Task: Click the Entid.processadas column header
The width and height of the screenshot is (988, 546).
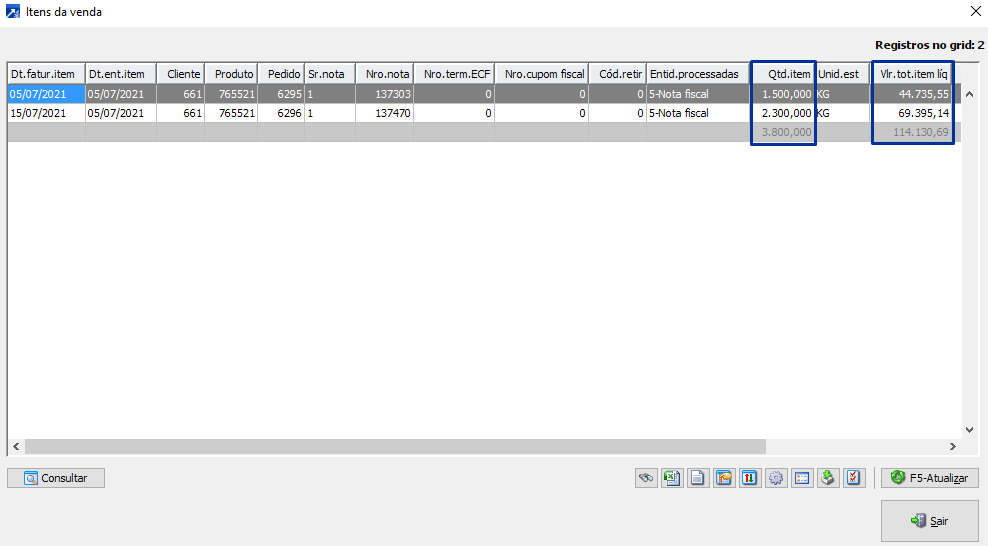Action: (698, 74)
